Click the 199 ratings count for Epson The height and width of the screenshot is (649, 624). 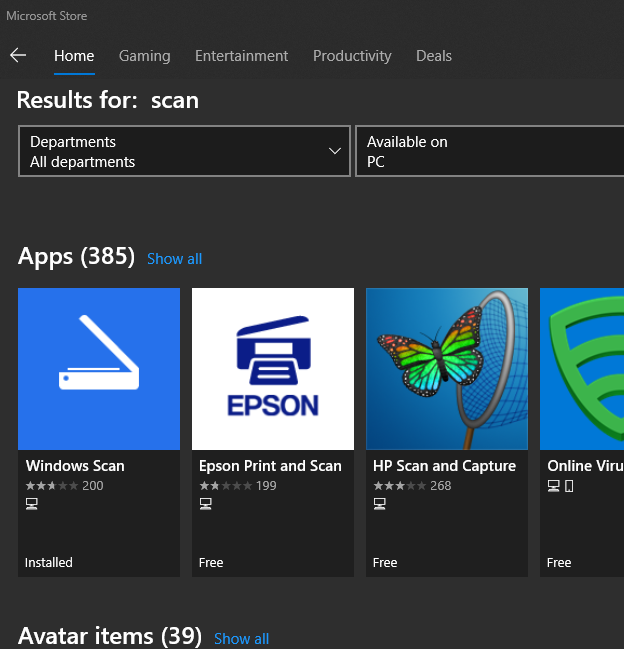(x=266, y=486)
